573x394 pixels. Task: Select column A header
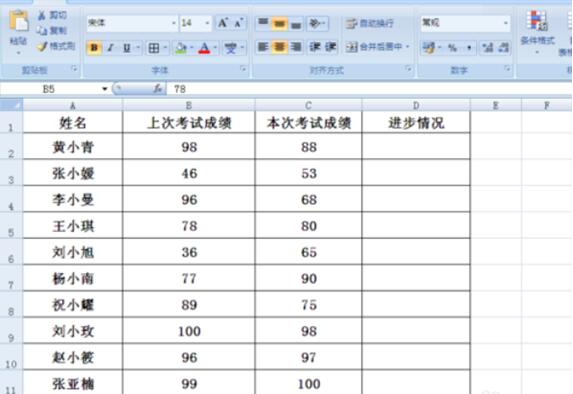pyautogui.click(x=73, y=106)
